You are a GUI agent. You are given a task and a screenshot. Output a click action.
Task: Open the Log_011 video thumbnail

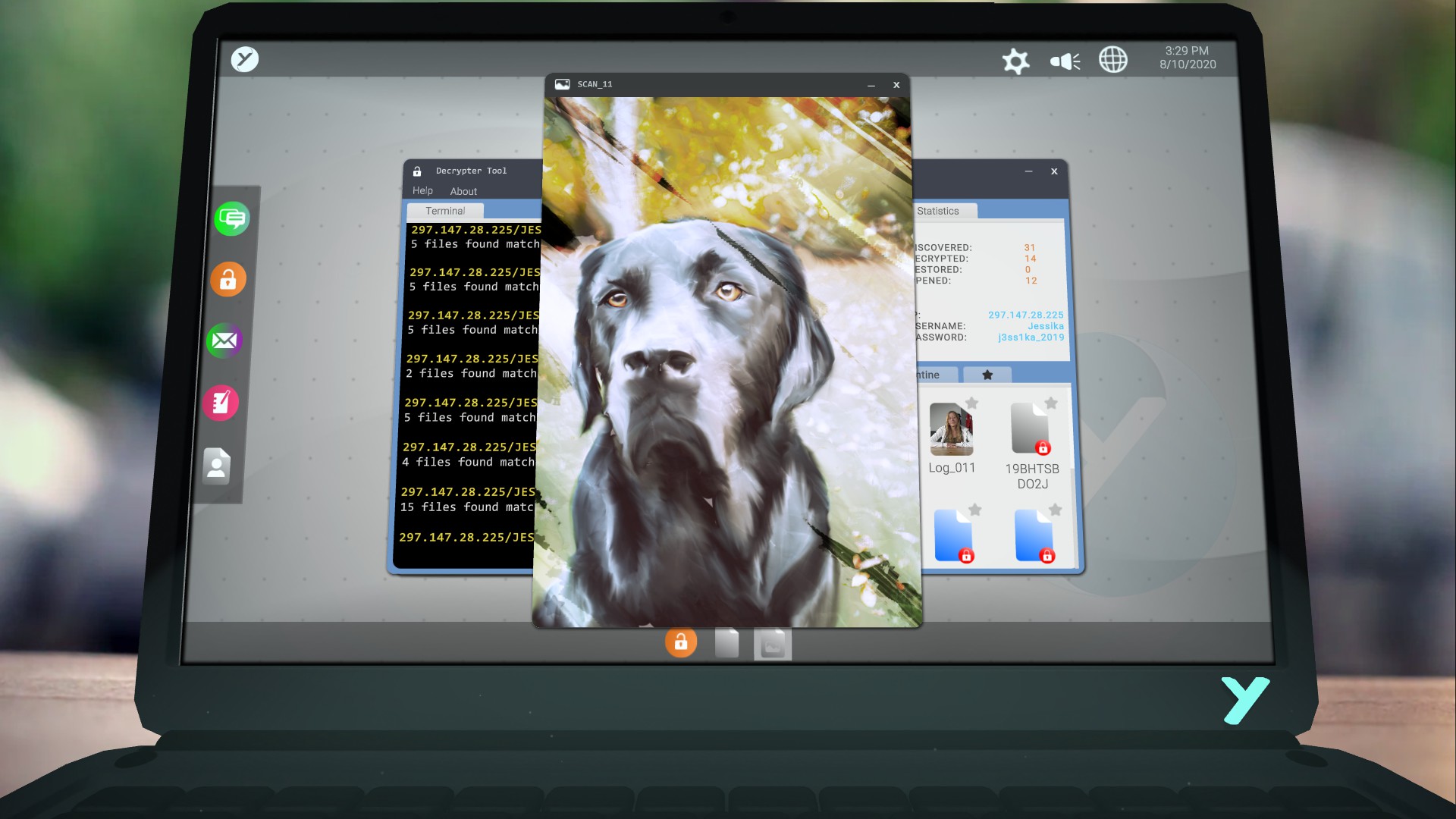coord(951,428)
